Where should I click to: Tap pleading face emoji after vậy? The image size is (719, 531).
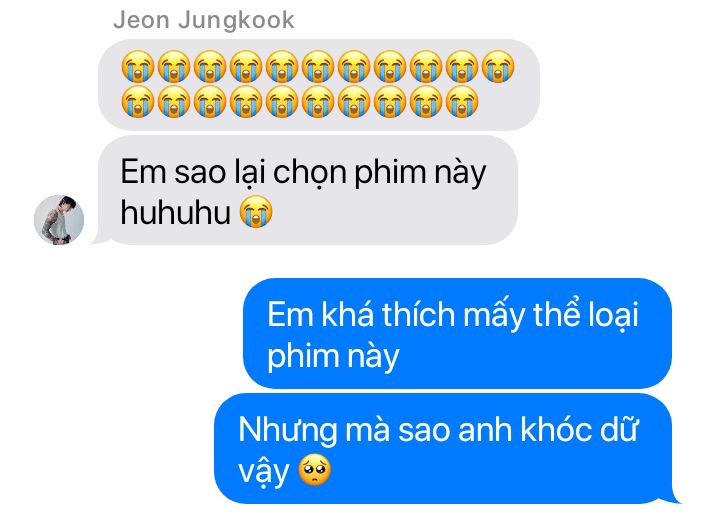click(315, 470)
